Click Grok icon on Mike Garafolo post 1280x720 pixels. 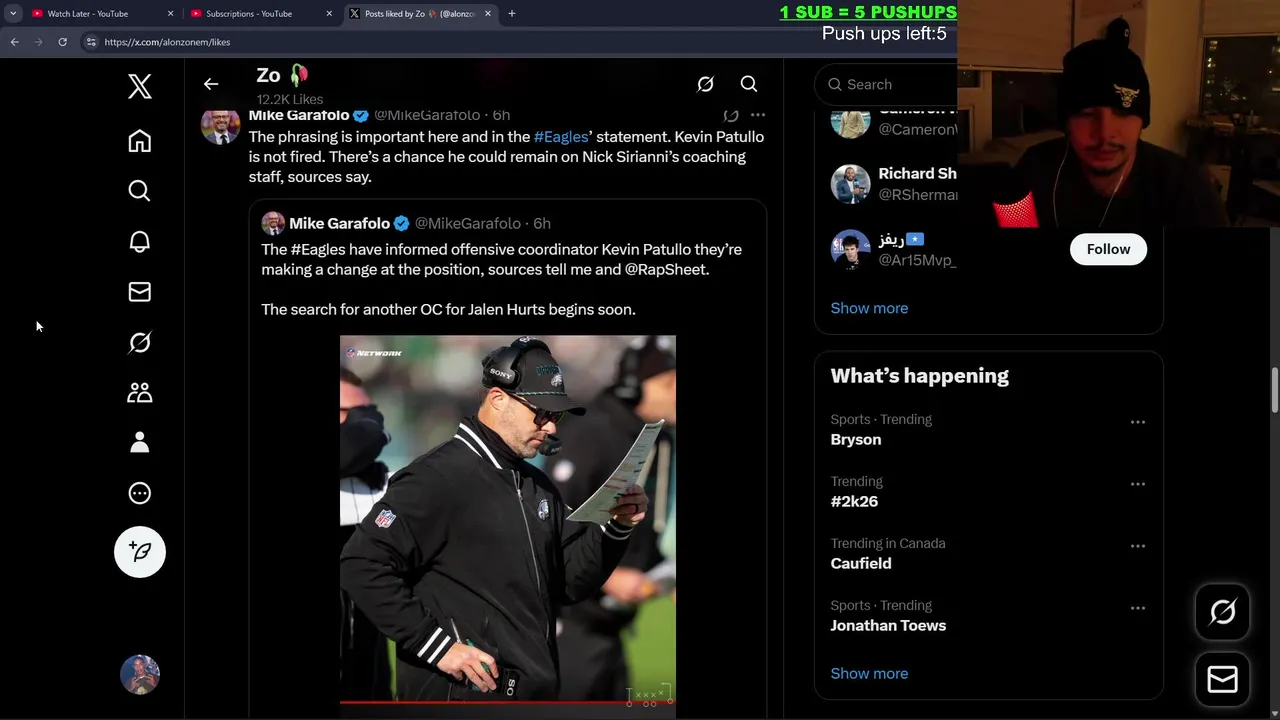(x=731, y=115)
